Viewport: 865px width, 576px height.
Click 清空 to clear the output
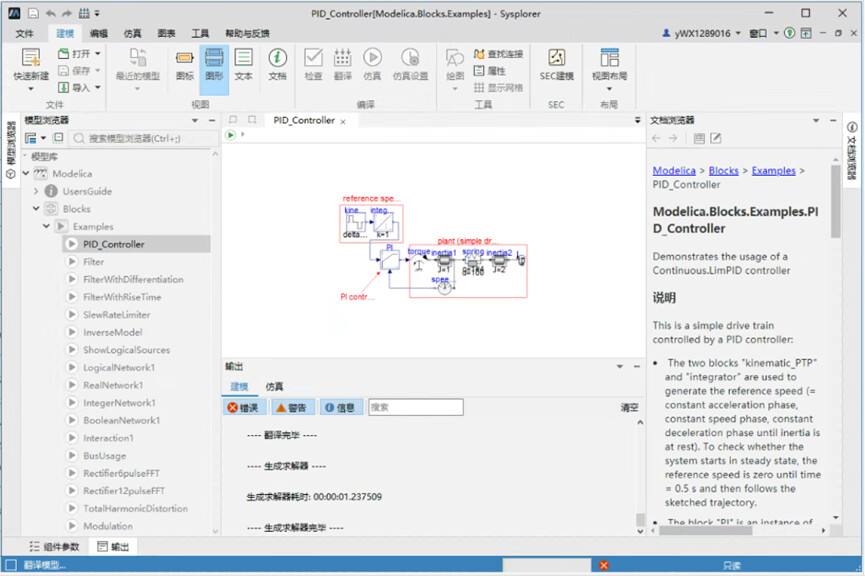click(x=629, y=407)
